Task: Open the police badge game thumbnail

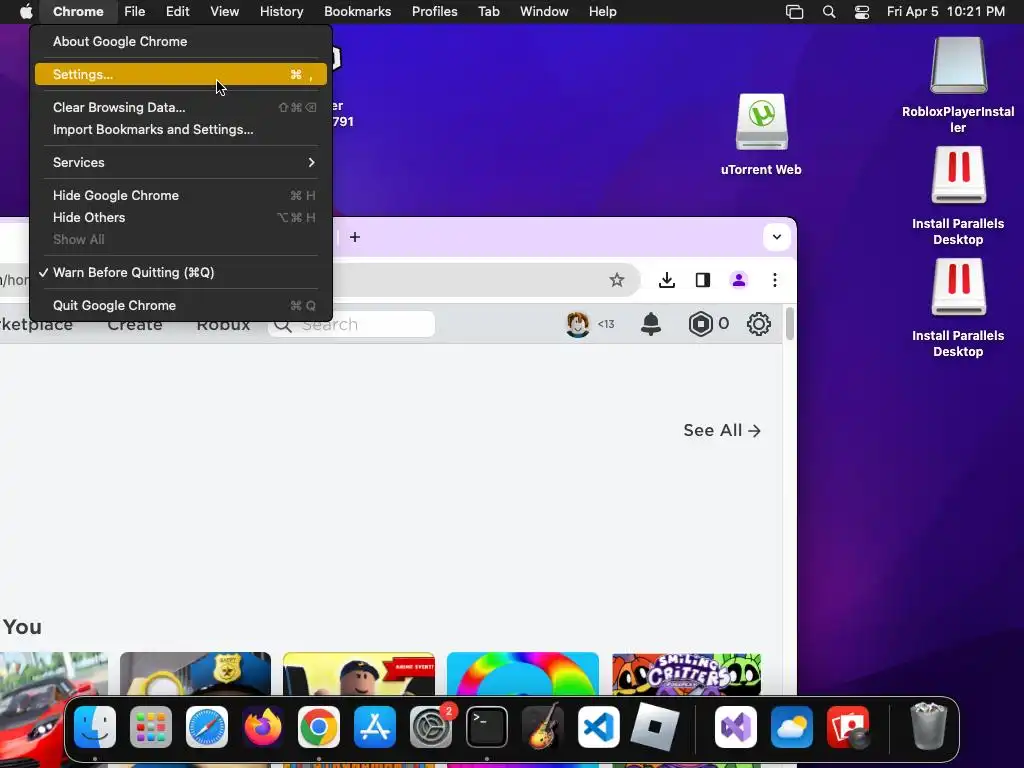Action: click(195, 673)
